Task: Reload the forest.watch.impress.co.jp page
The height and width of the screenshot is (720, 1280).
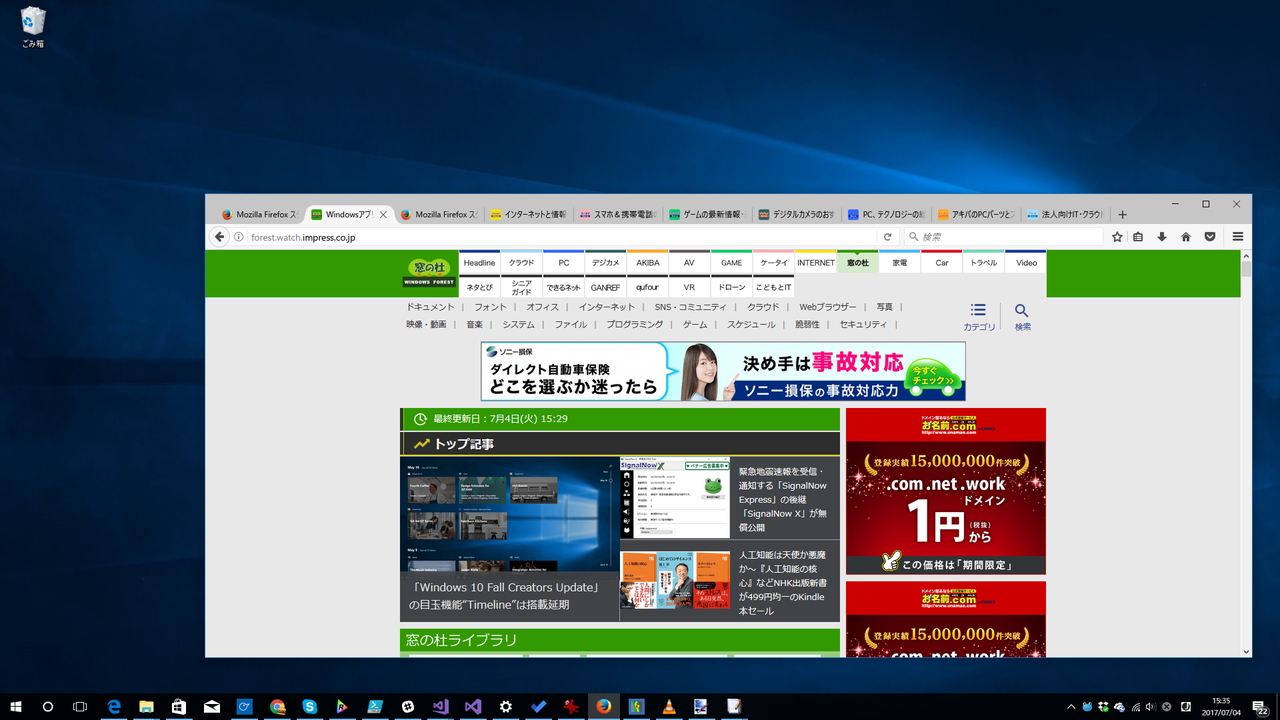Action: click(x=887, y=237)
